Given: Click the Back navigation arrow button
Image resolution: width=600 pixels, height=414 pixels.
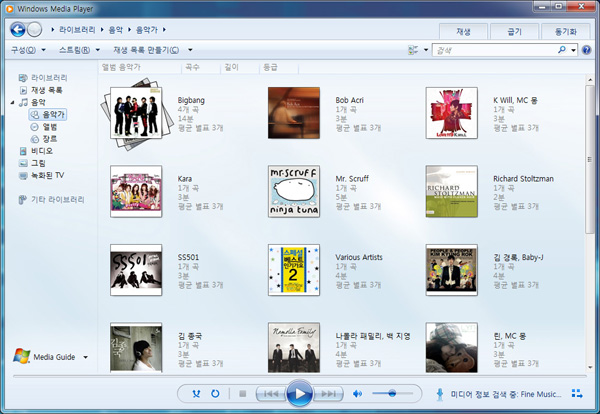Looking at the screenshot, I should 18,29.
